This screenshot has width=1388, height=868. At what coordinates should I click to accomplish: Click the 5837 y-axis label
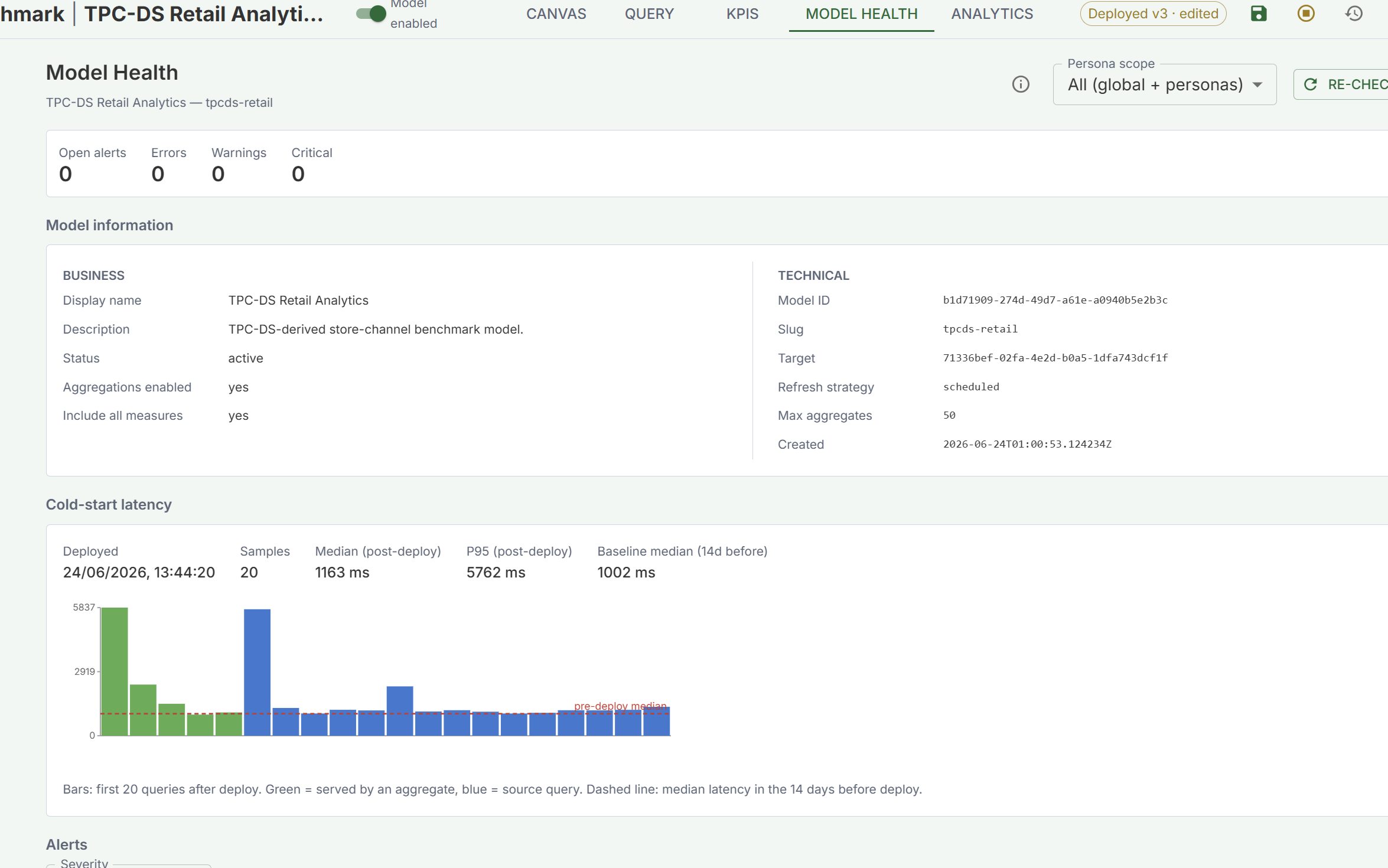coord(84,607)
